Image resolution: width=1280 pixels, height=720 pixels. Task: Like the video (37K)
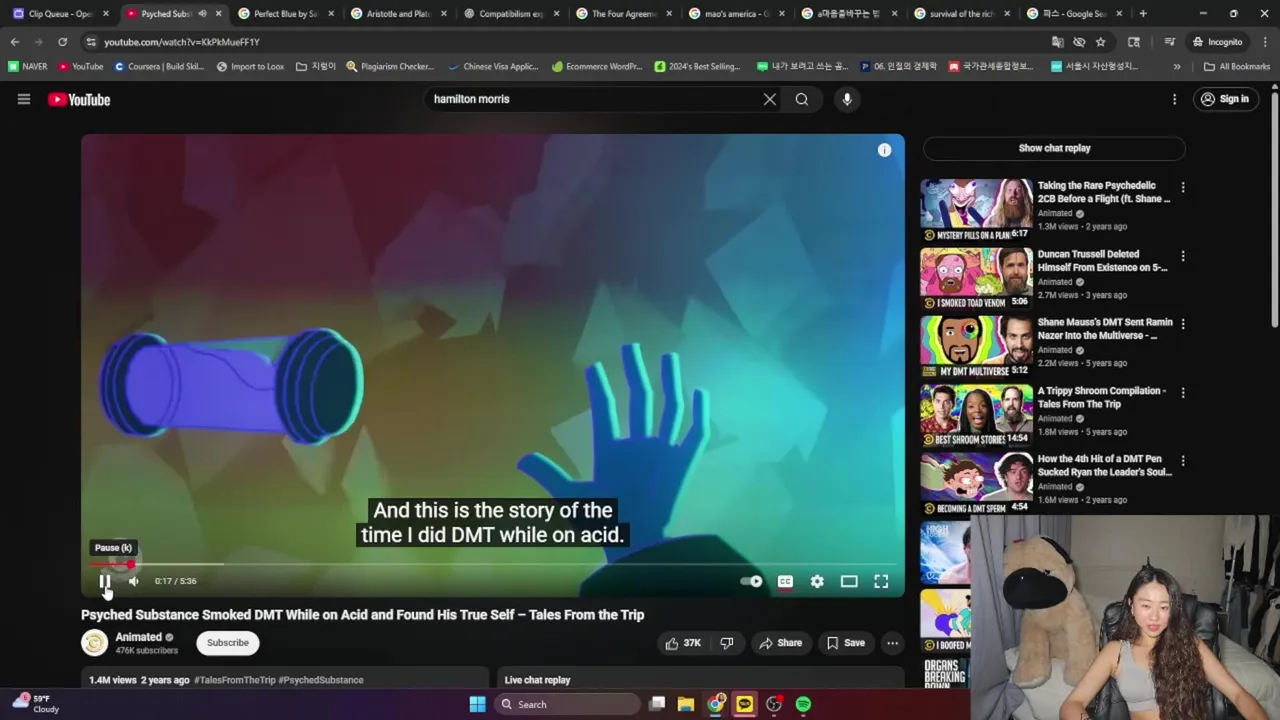pos(684,643)
